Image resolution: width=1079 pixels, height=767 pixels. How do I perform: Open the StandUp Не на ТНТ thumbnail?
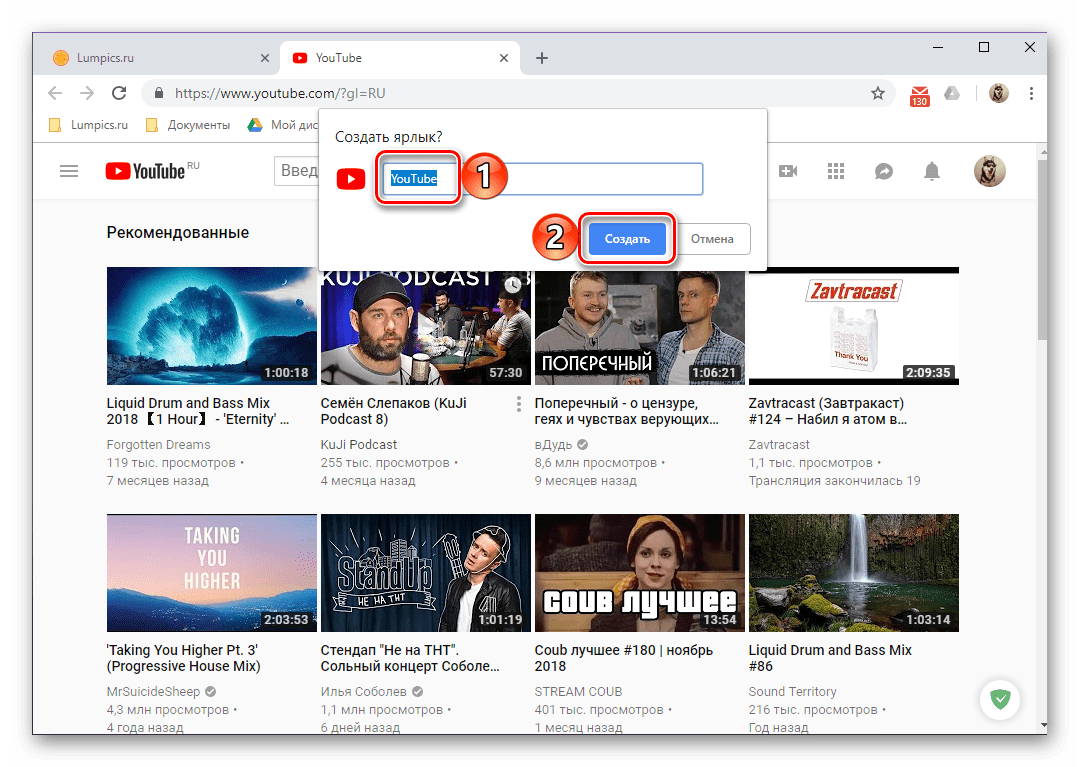(426, 572)
